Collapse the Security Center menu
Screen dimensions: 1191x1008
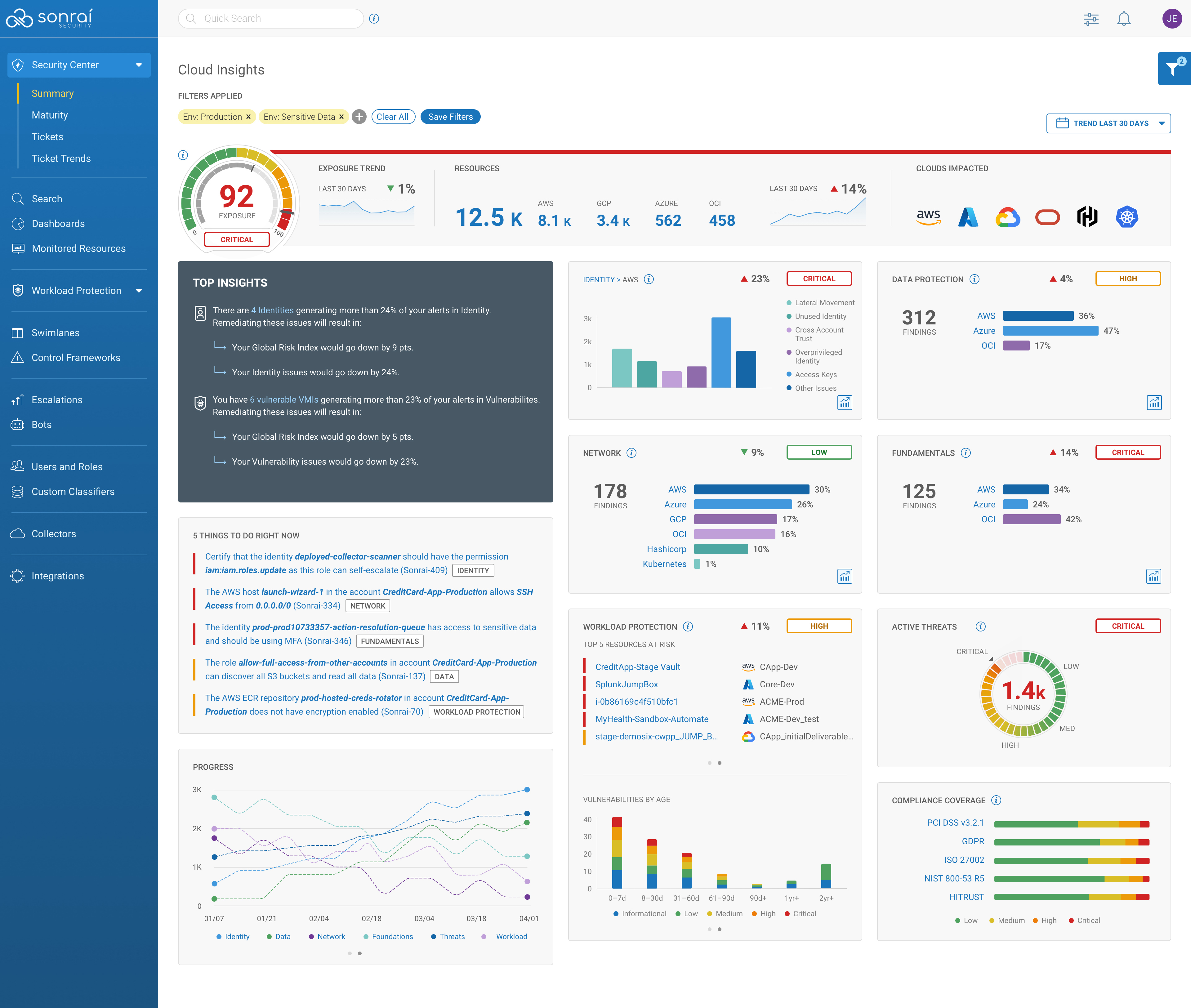pos(139,65)
